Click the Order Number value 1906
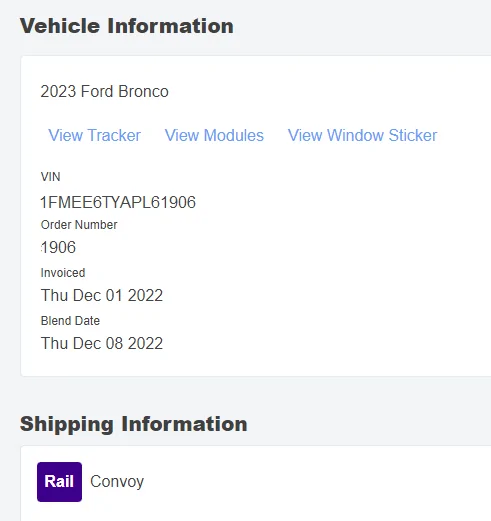Viewport: 491px width, 521px height. click(58, 247)
